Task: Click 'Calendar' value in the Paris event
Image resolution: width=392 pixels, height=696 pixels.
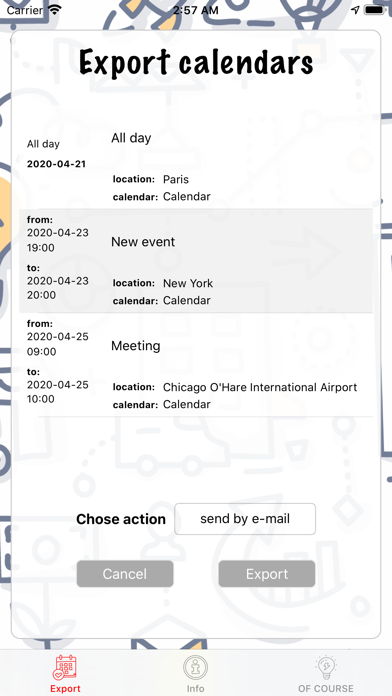Action: 186,197
